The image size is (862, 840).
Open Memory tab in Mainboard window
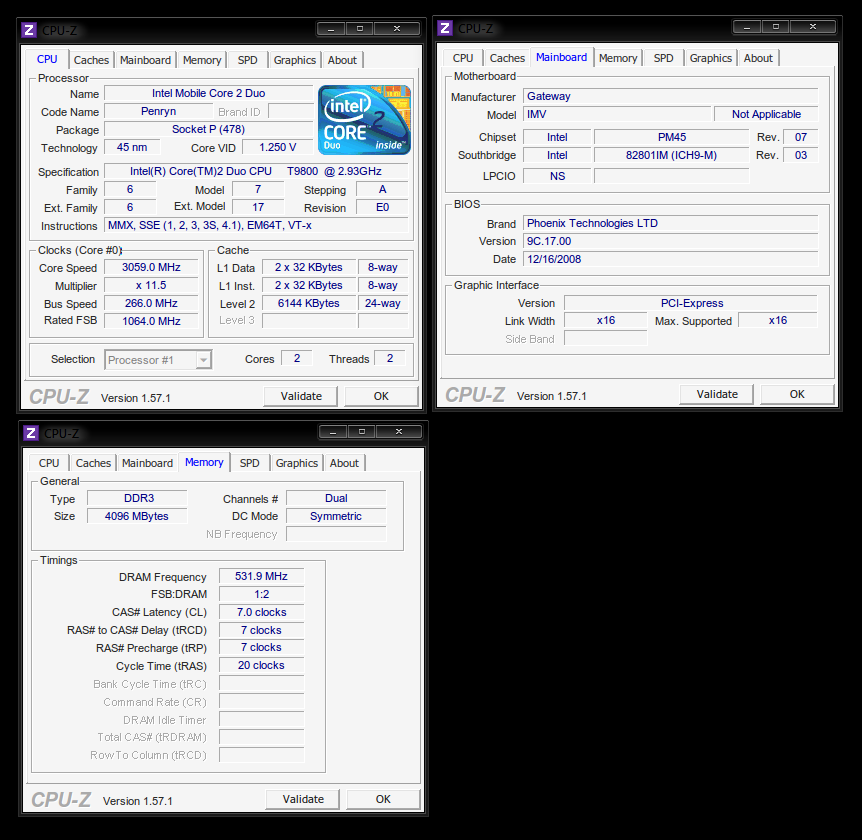(618, 58)
